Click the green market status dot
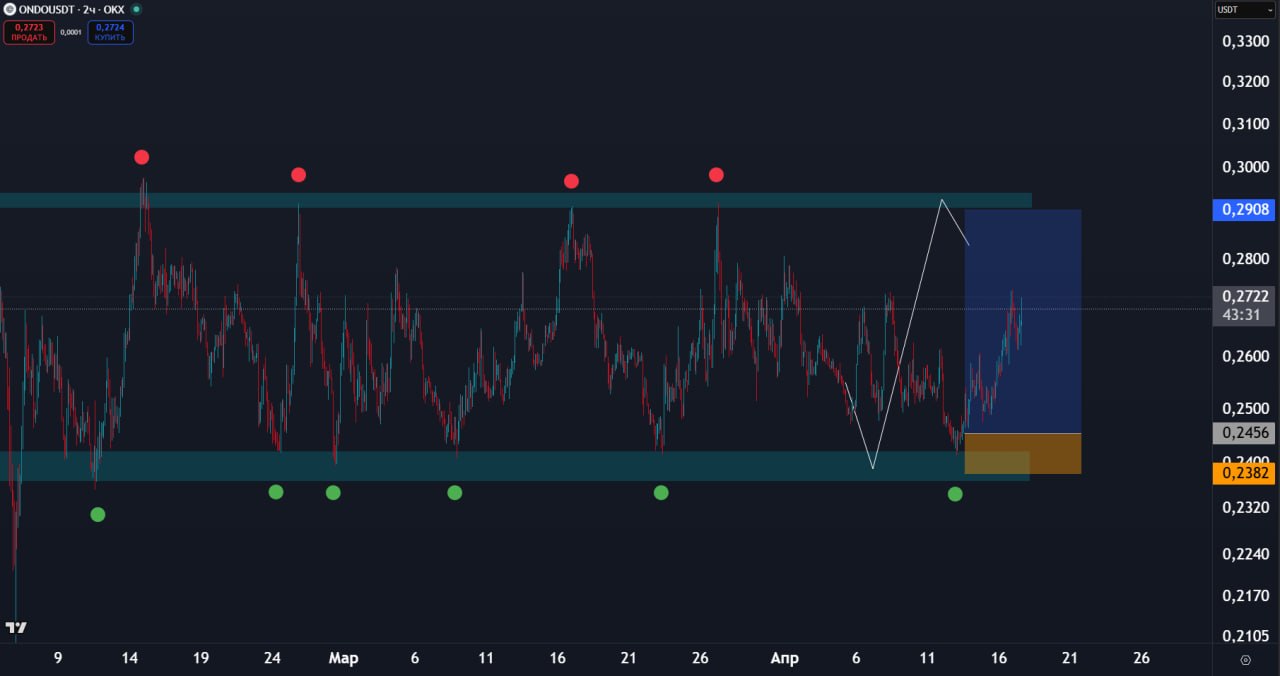The height and width of the screenshot is (676, 1280). [136, 9]
